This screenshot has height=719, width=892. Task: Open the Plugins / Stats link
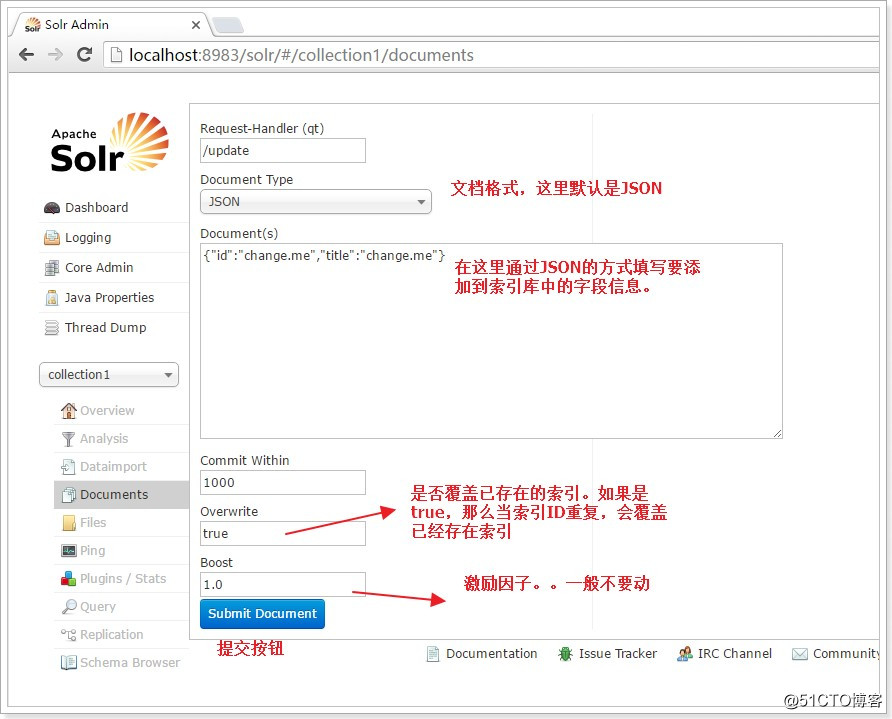pos(123,578)
